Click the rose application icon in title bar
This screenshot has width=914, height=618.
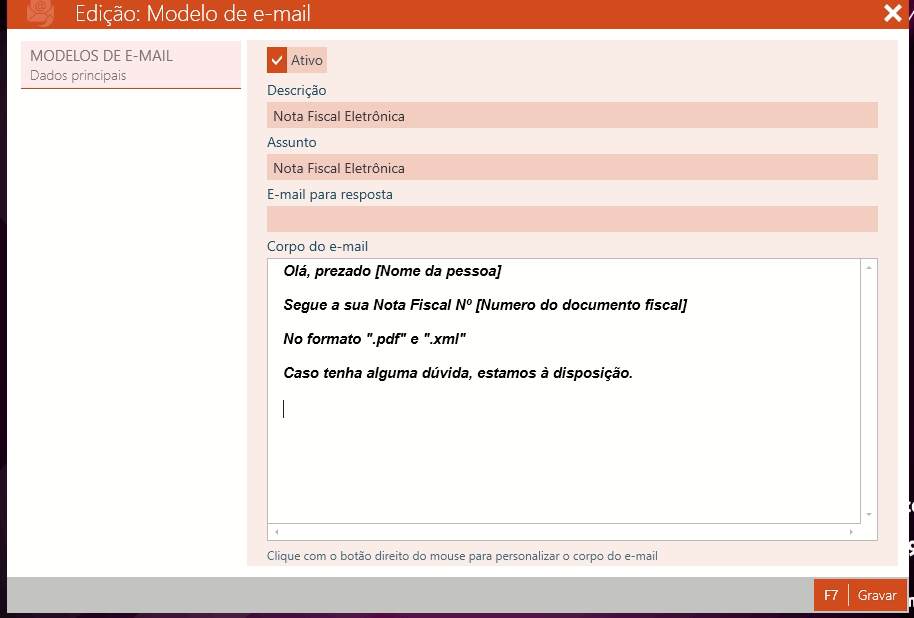tap(40, 13)
